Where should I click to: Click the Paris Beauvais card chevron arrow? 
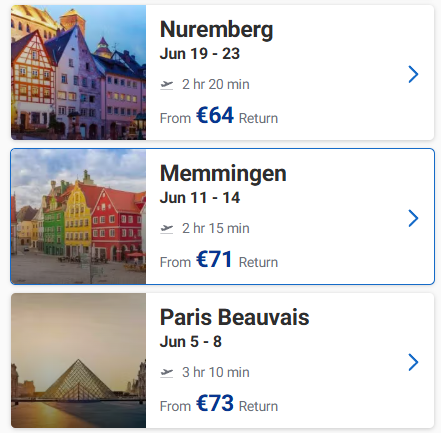coord(413,362)
